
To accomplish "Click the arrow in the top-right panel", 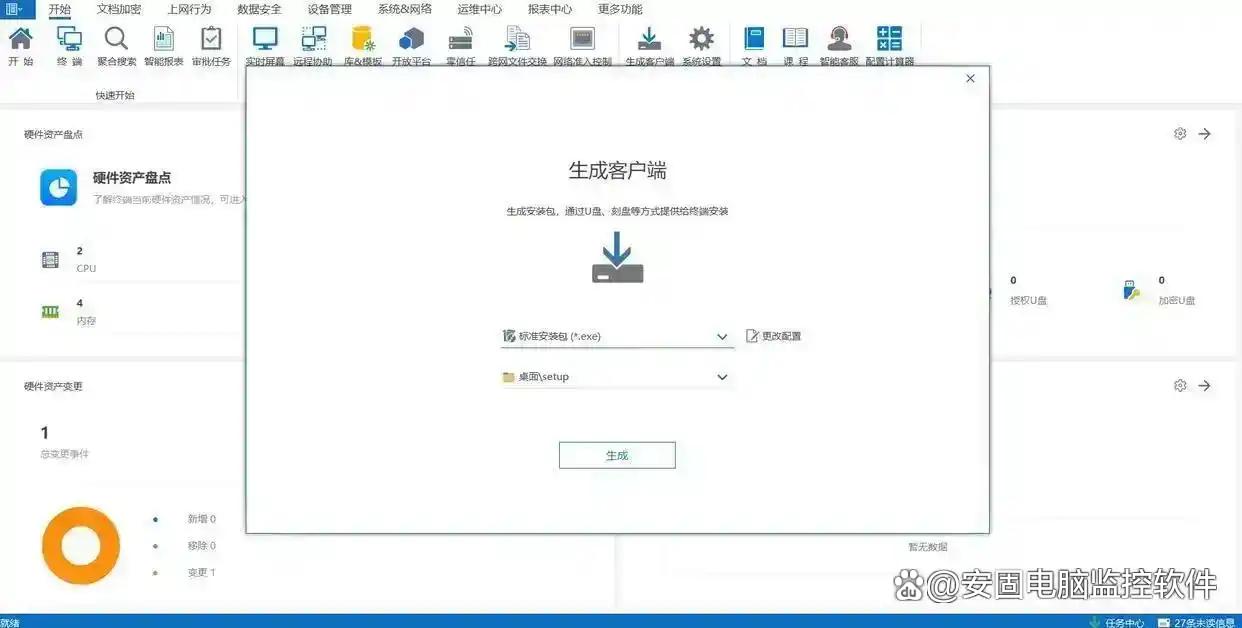I will pos(1205,133).
